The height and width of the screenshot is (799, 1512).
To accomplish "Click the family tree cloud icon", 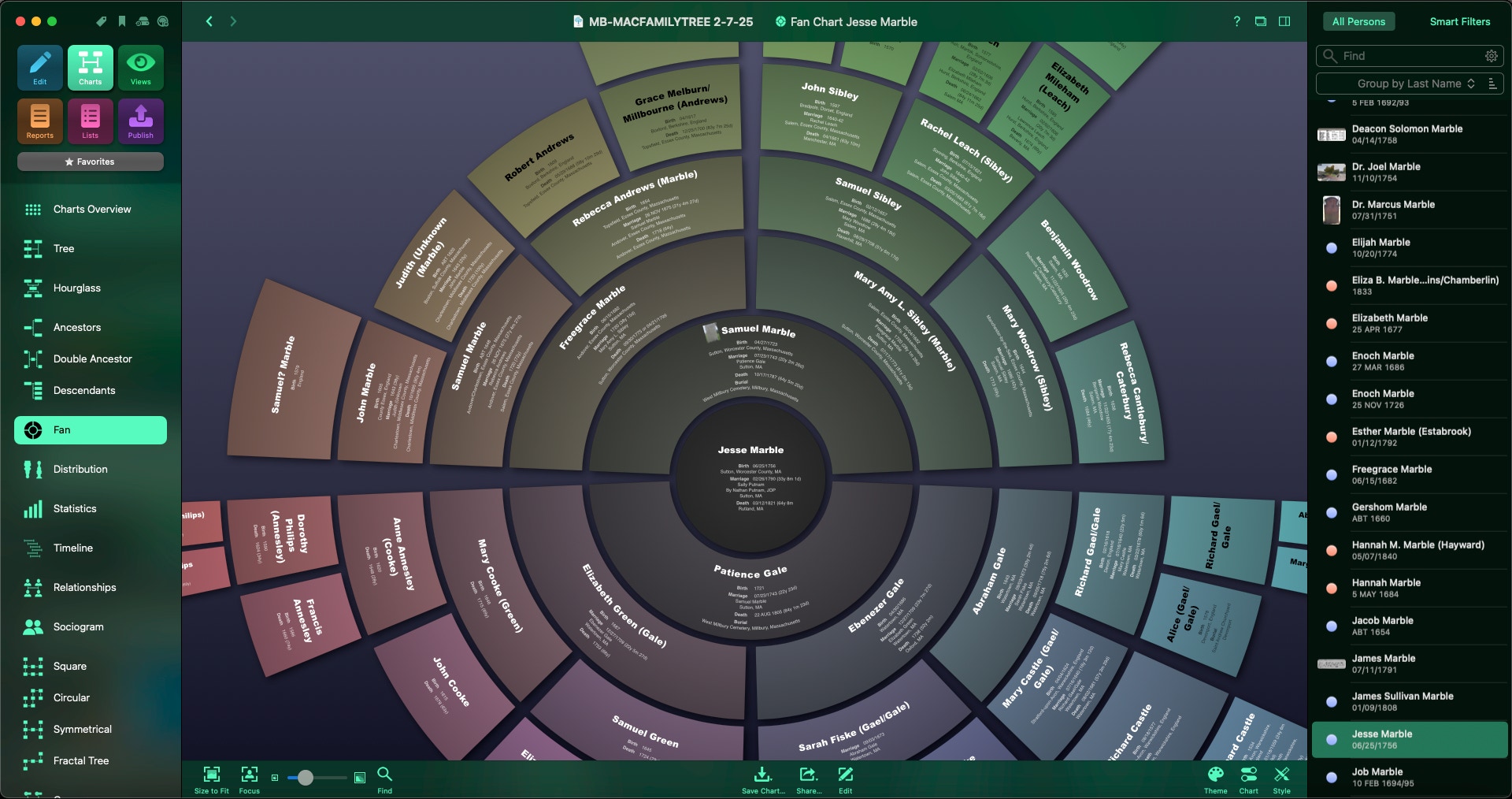I will pyautogui.click(x=163, y=21).
